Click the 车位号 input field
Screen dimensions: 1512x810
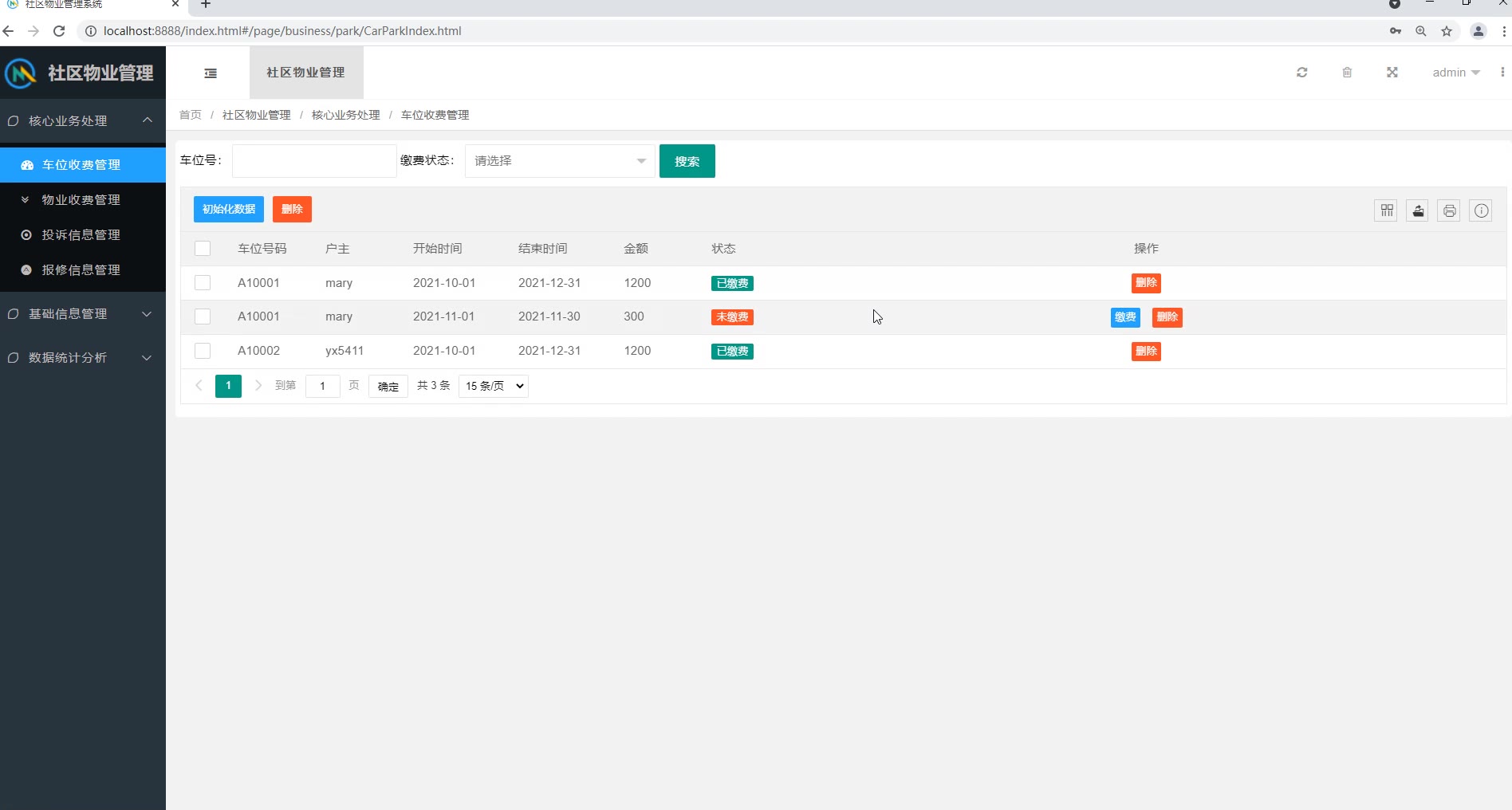(313, 161)
